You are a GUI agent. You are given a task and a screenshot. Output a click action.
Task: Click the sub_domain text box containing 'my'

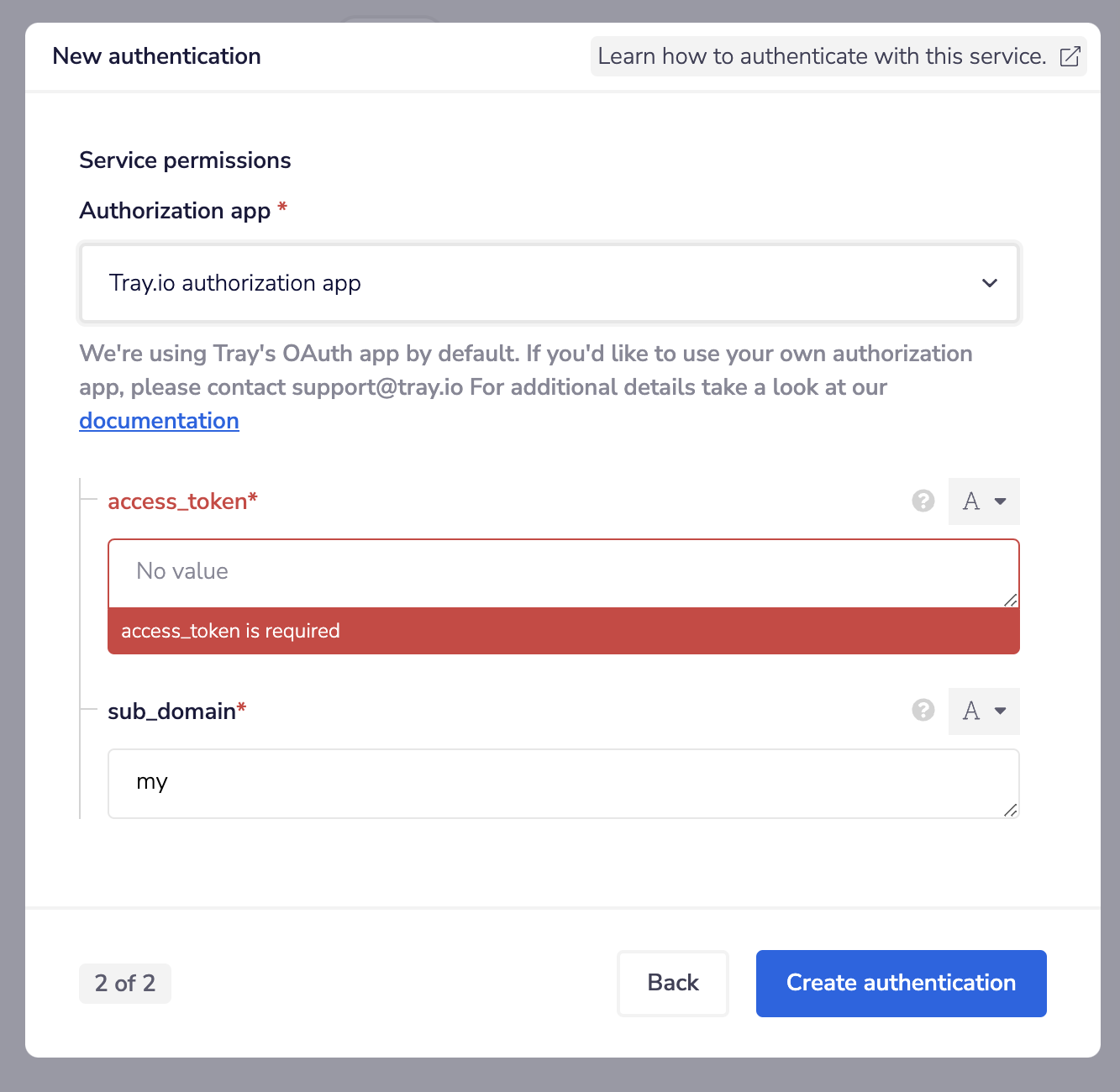point(562,783)
